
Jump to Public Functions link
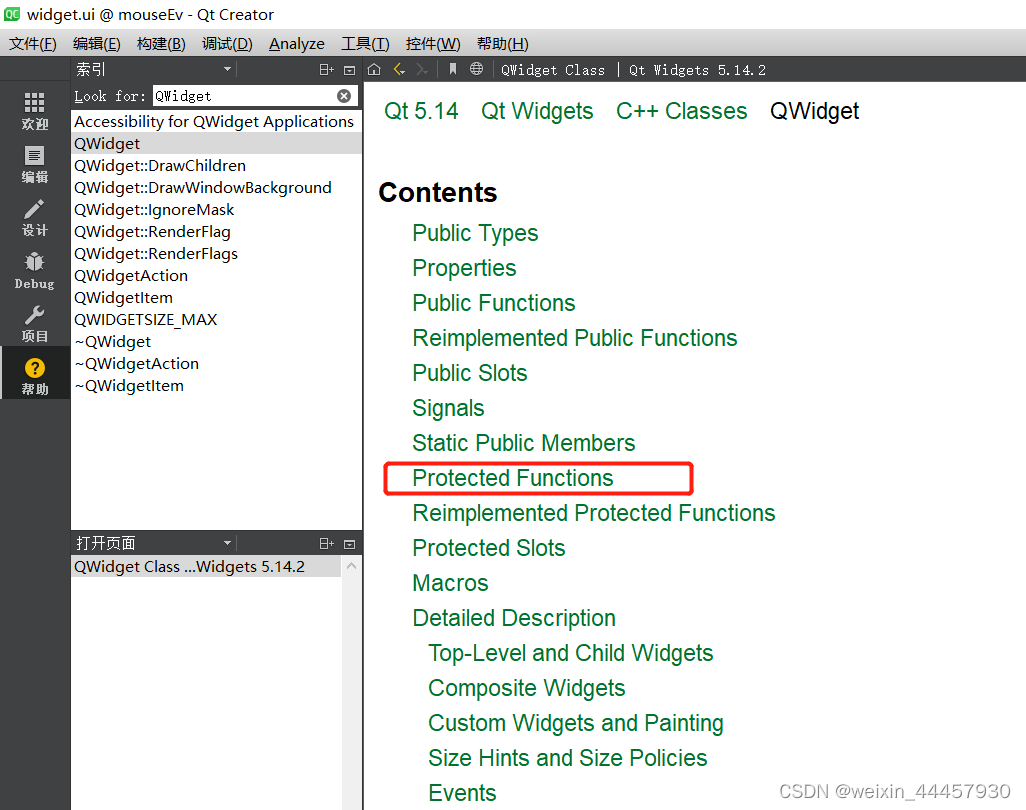(x=493, y=303)
